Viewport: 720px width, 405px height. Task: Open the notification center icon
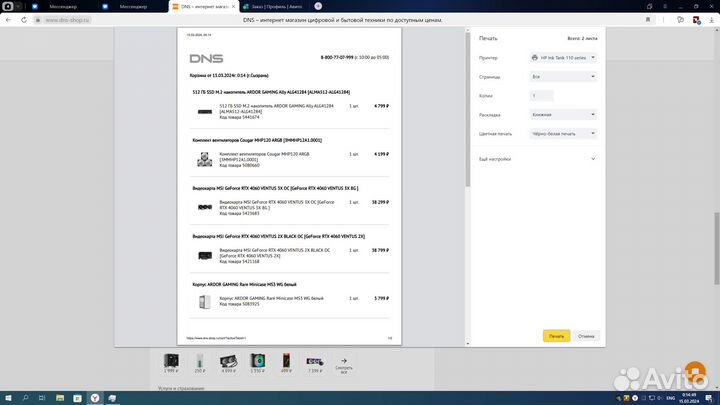click(x=709, y=398)
